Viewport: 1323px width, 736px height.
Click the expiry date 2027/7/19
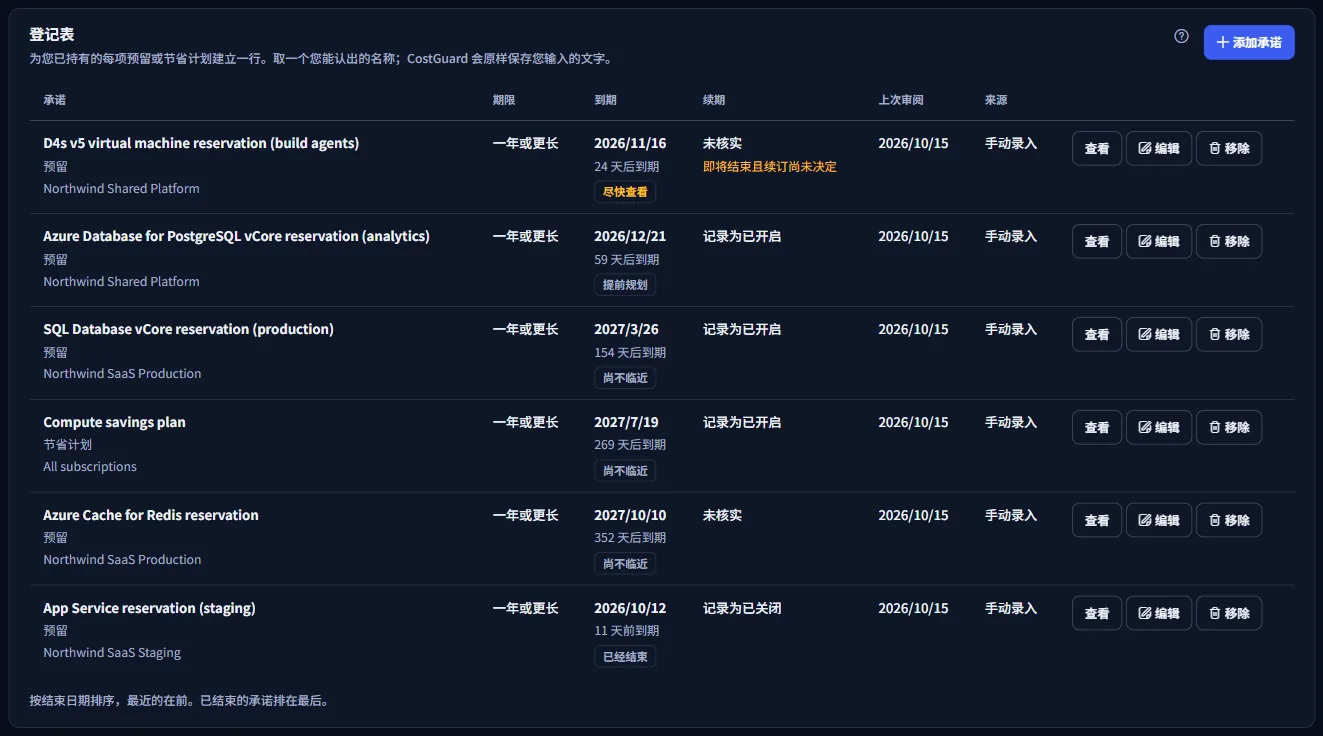point(627,422)
